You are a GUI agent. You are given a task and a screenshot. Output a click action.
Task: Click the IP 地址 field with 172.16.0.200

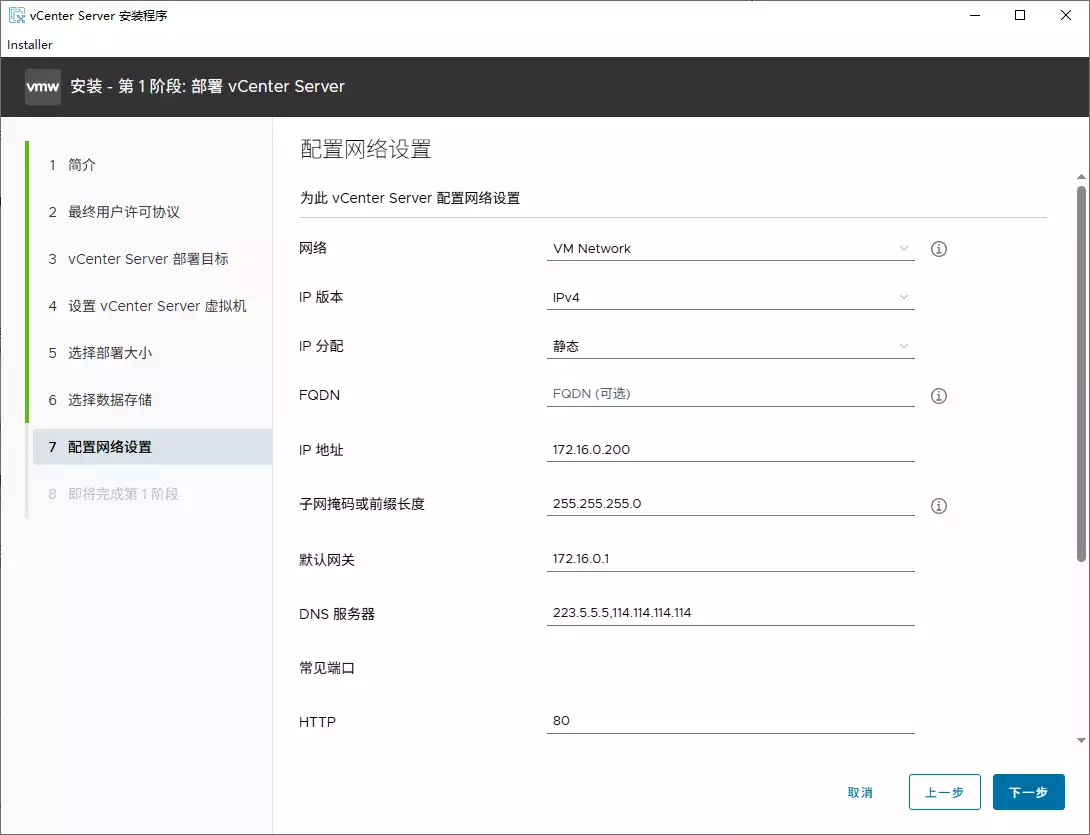731,449
